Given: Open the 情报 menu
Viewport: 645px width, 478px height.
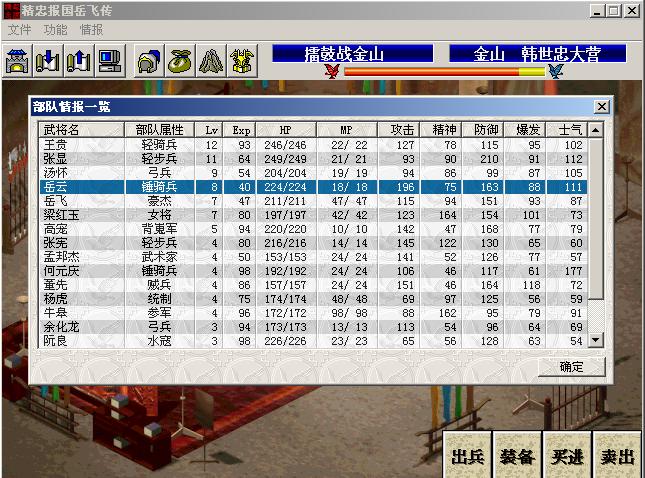Looking at the screenshot, I should tap(91, 30).
